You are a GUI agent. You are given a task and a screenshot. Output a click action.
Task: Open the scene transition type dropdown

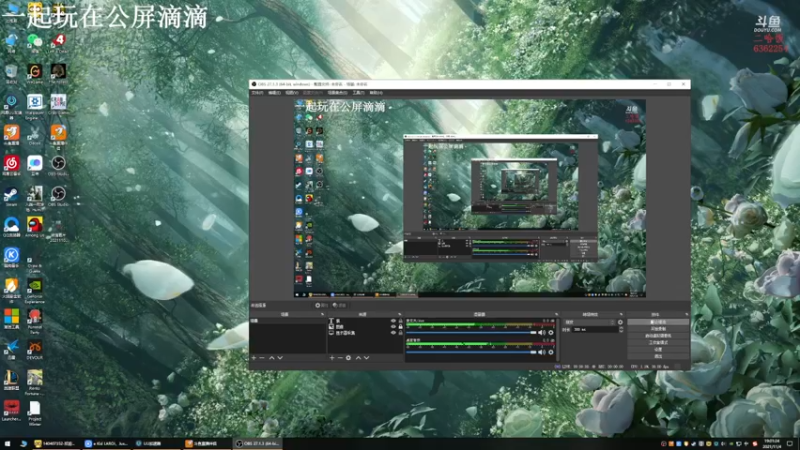(x=590, y=322)
